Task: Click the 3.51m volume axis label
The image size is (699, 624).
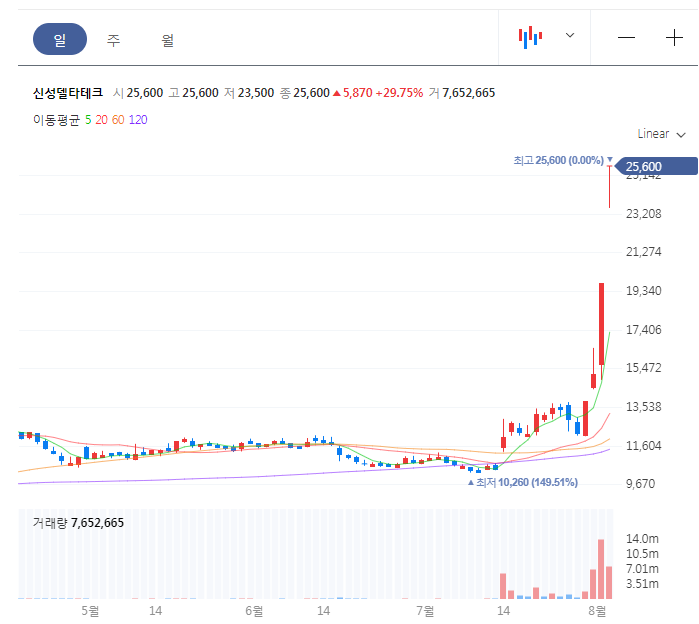Action: click(642, 583)
